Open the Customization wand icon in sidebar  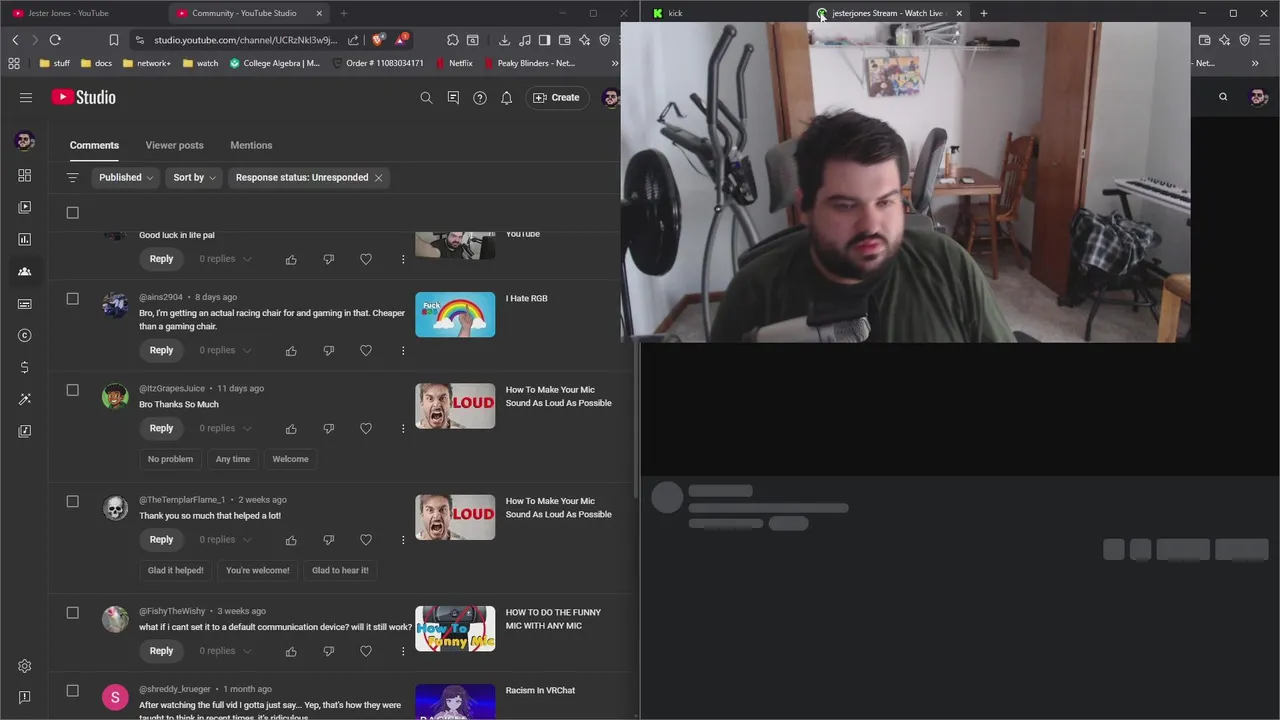pyautogui.click(x=25, y=399)
